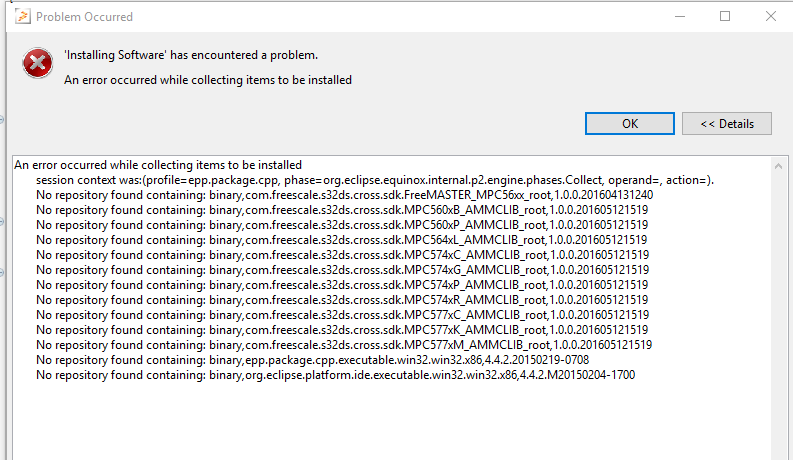Select the FreeMASTER_MPC56xx_root error line
This screenshot has height=460, width=793.
tap(344, 195)
